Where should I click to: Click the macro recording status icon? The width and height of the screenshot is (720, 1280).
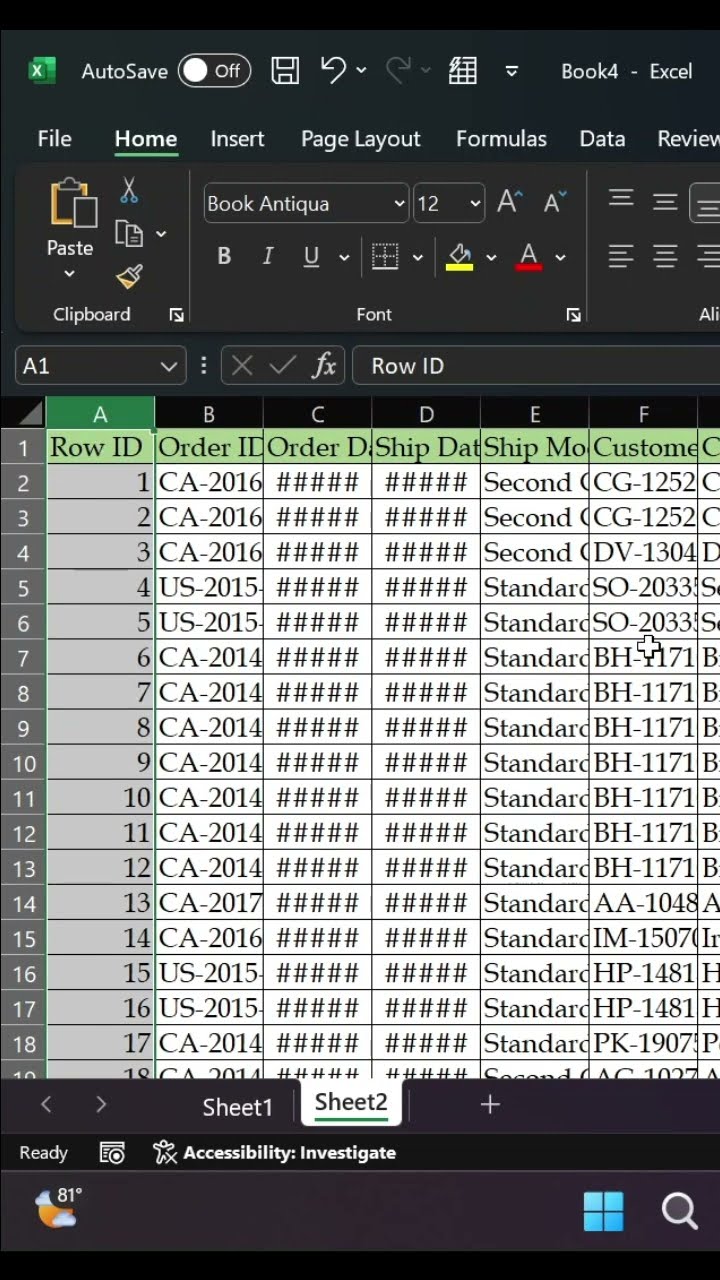tap(112, 1153)
